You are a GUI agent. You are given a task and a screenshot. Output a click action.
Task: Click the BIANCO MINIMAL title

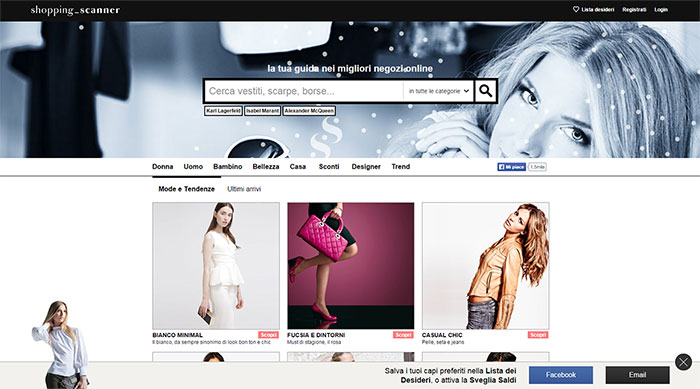pos(178,335)
